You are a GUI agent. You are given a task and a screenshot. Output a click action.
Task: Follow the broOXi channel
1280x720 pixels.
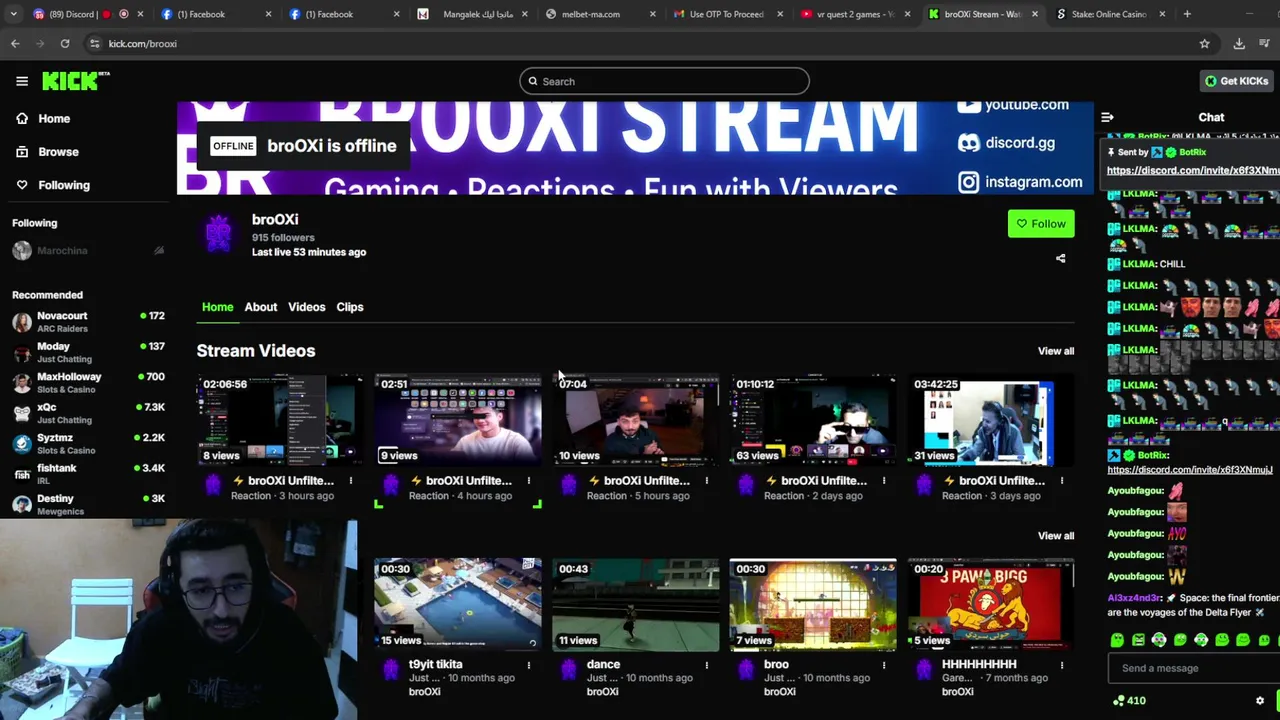point(1041,224)
